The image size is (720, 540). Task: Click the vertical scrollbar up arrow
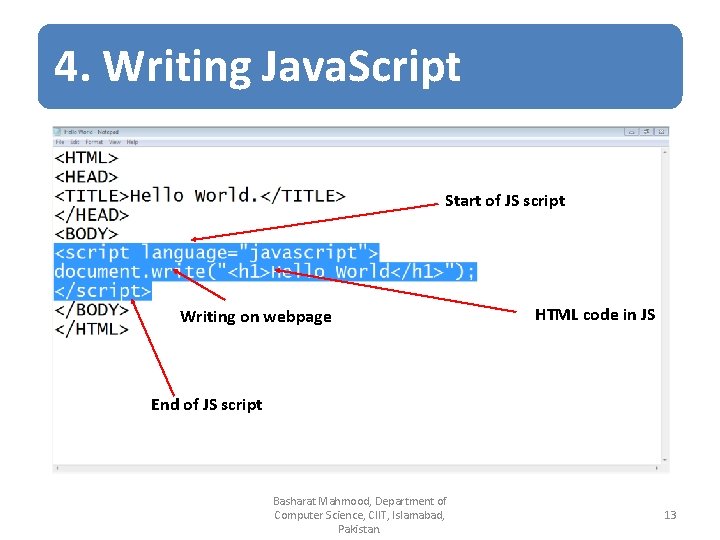point(665,152)
